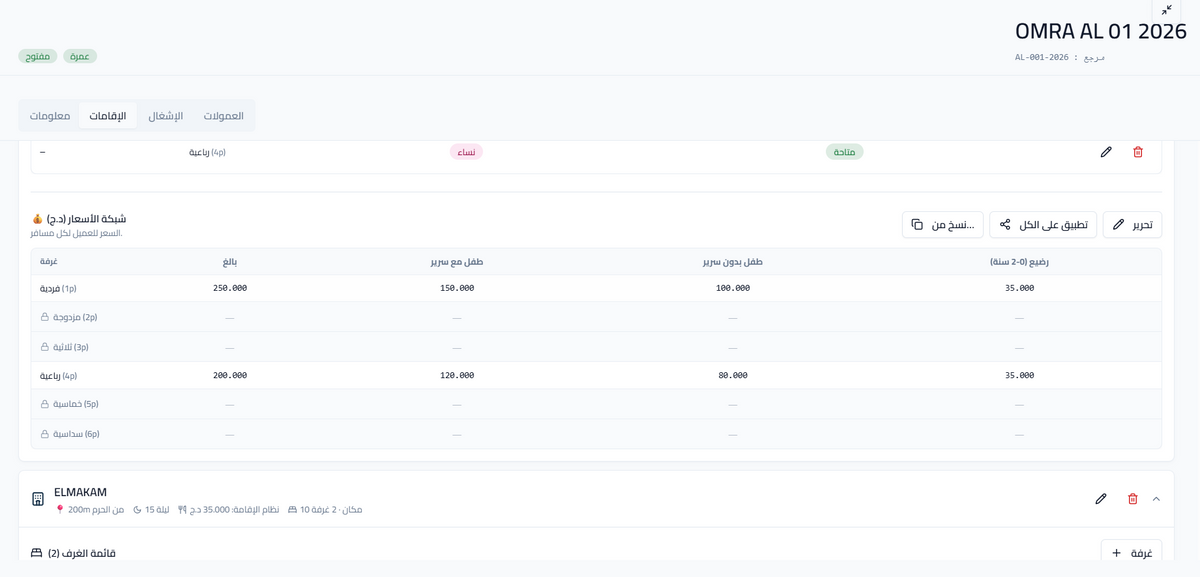This screenshot has width=1200, height=577.
Task: Select the فردية (1p) row label
Action: 58,288
